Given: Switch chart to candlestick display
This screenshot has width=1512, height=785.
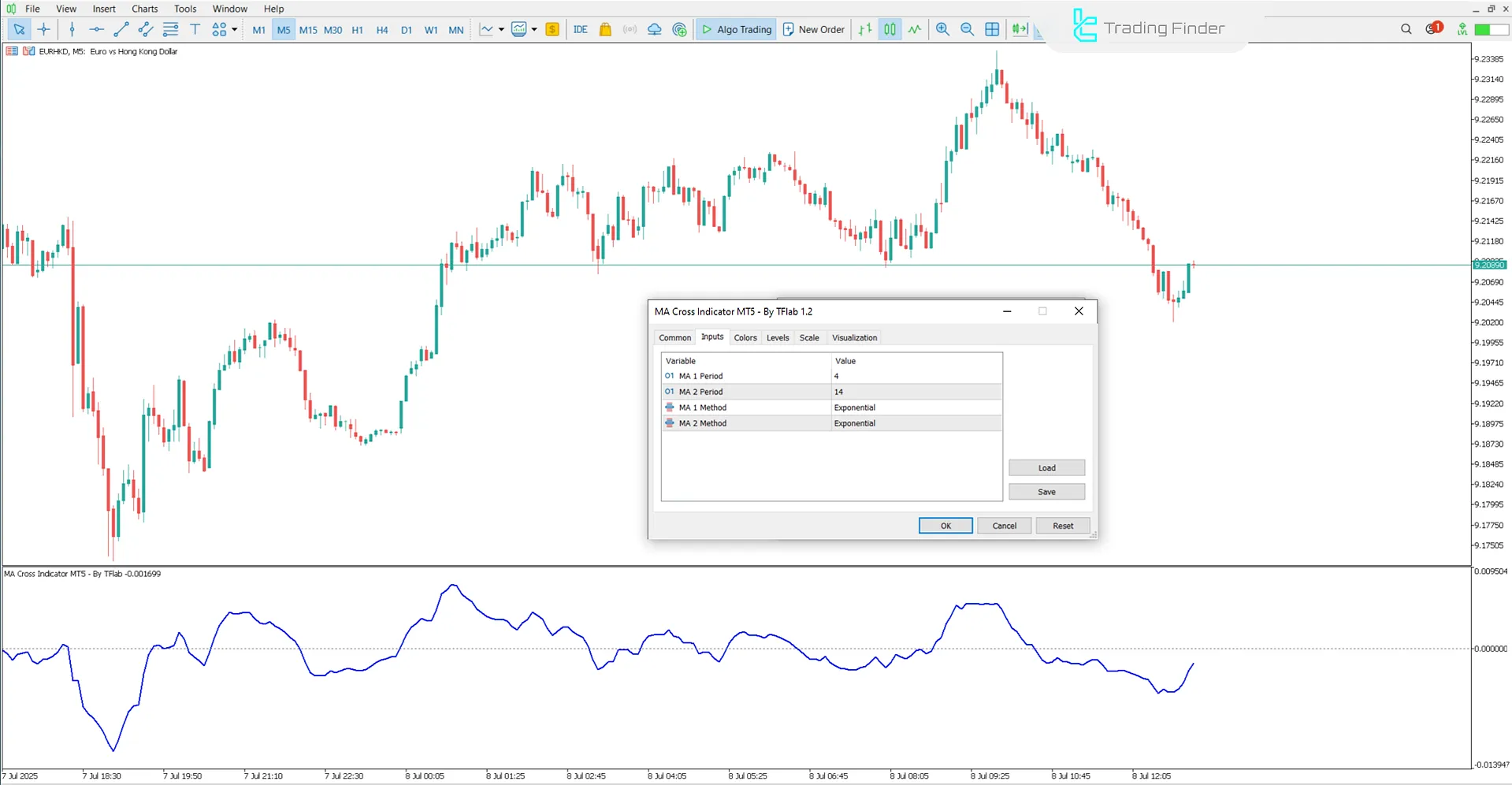Looking at the screenshot, I should coord(890,29).
